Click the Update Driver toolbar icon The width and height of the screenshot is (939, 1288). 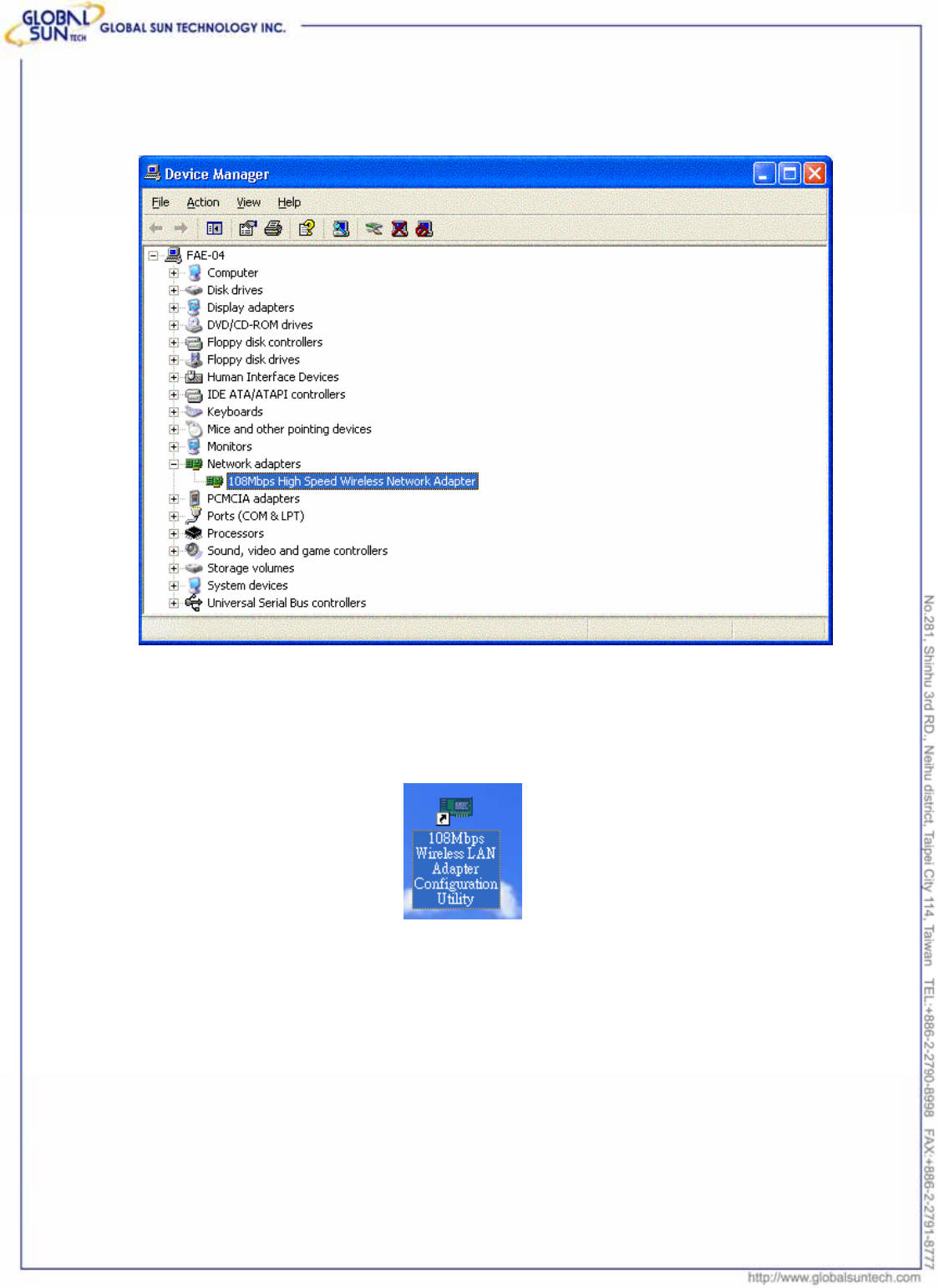point(373,228)
